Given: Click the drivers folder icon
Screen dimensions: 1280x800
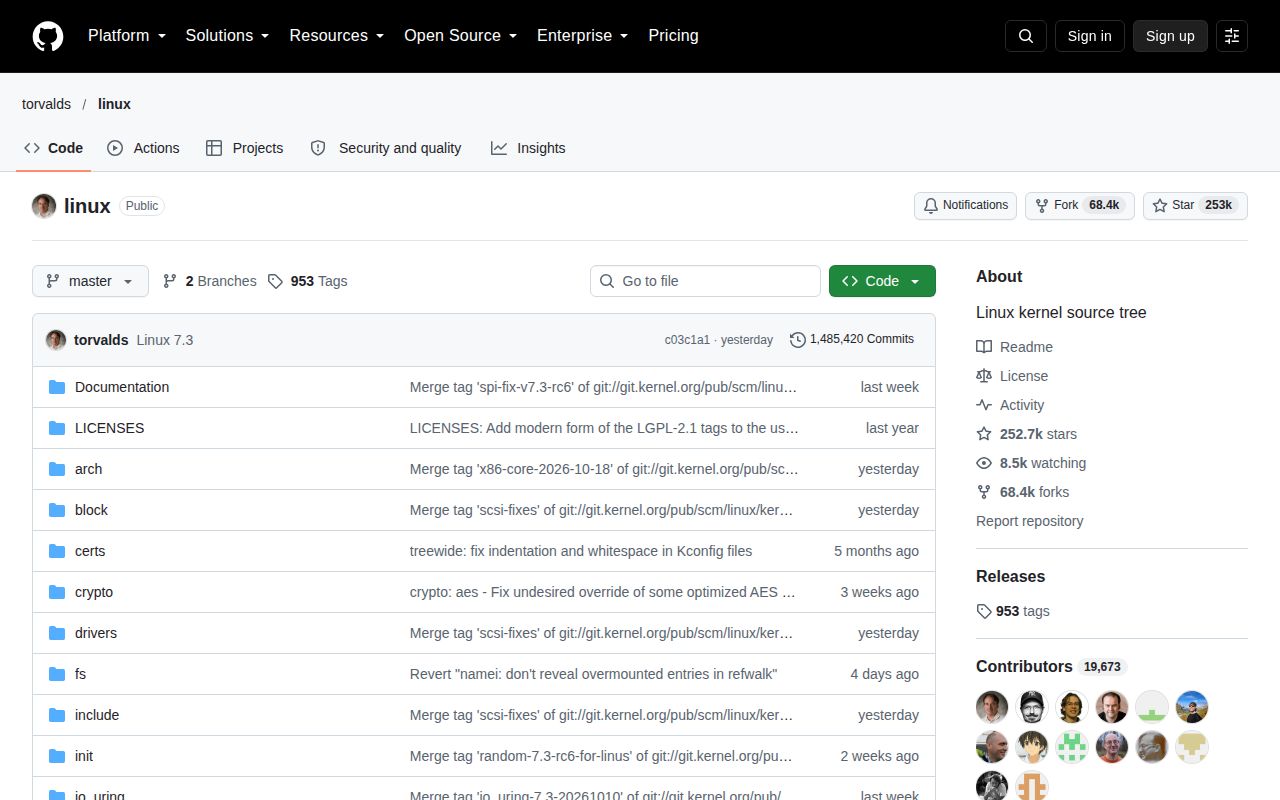Looking at the screenshot, I should click(57, 633).
